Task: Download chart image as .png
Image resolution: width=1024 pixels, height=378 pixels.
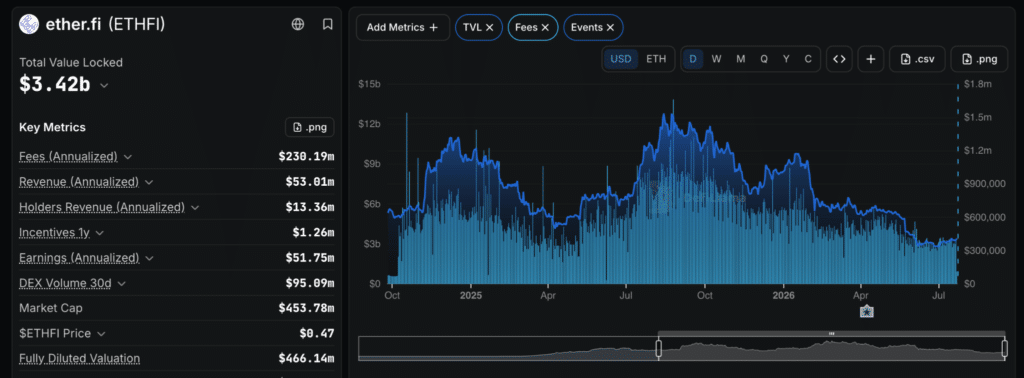Action: click(x=980, y=59)
